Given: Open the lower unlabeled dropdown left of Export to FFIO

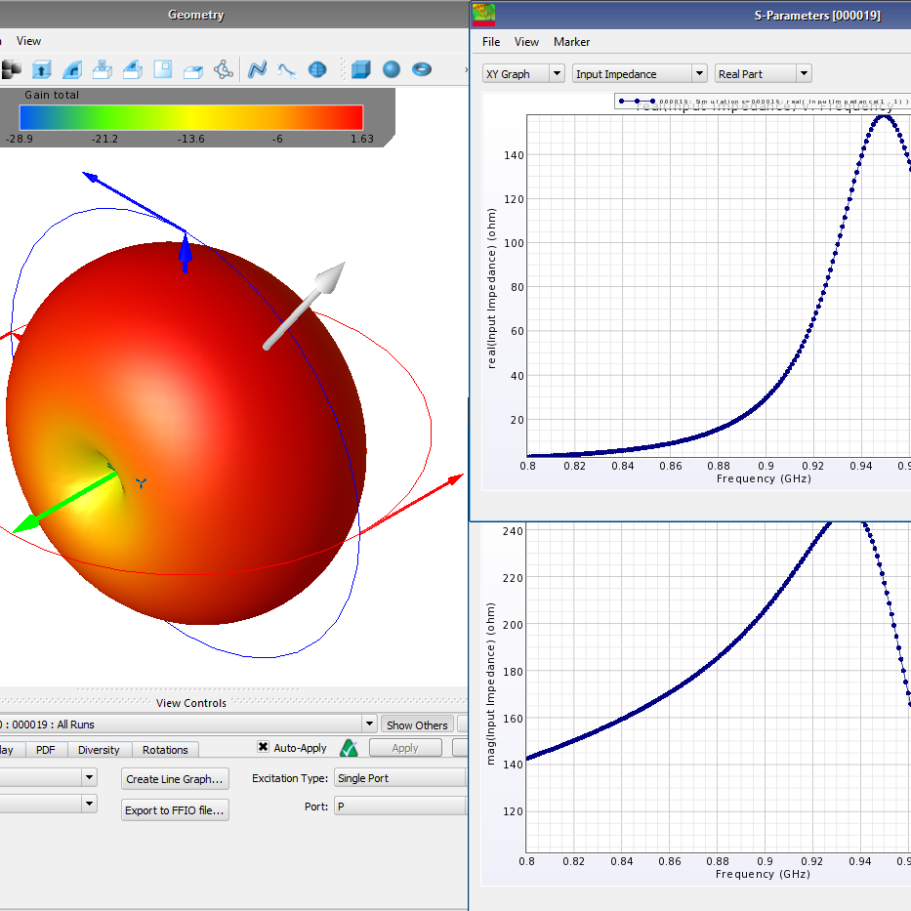Looking at the screenshot, I should [x=89, y=804].
